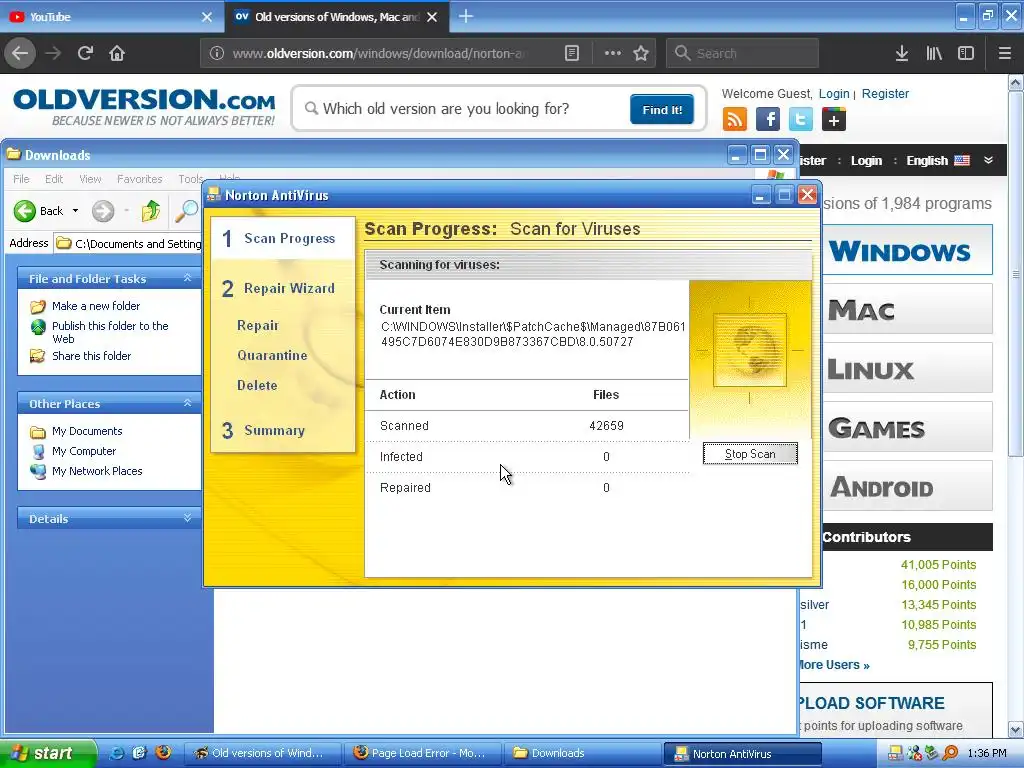Click the Twitter icon on OldVersion

pyautogui.click(x=801, y=120)
